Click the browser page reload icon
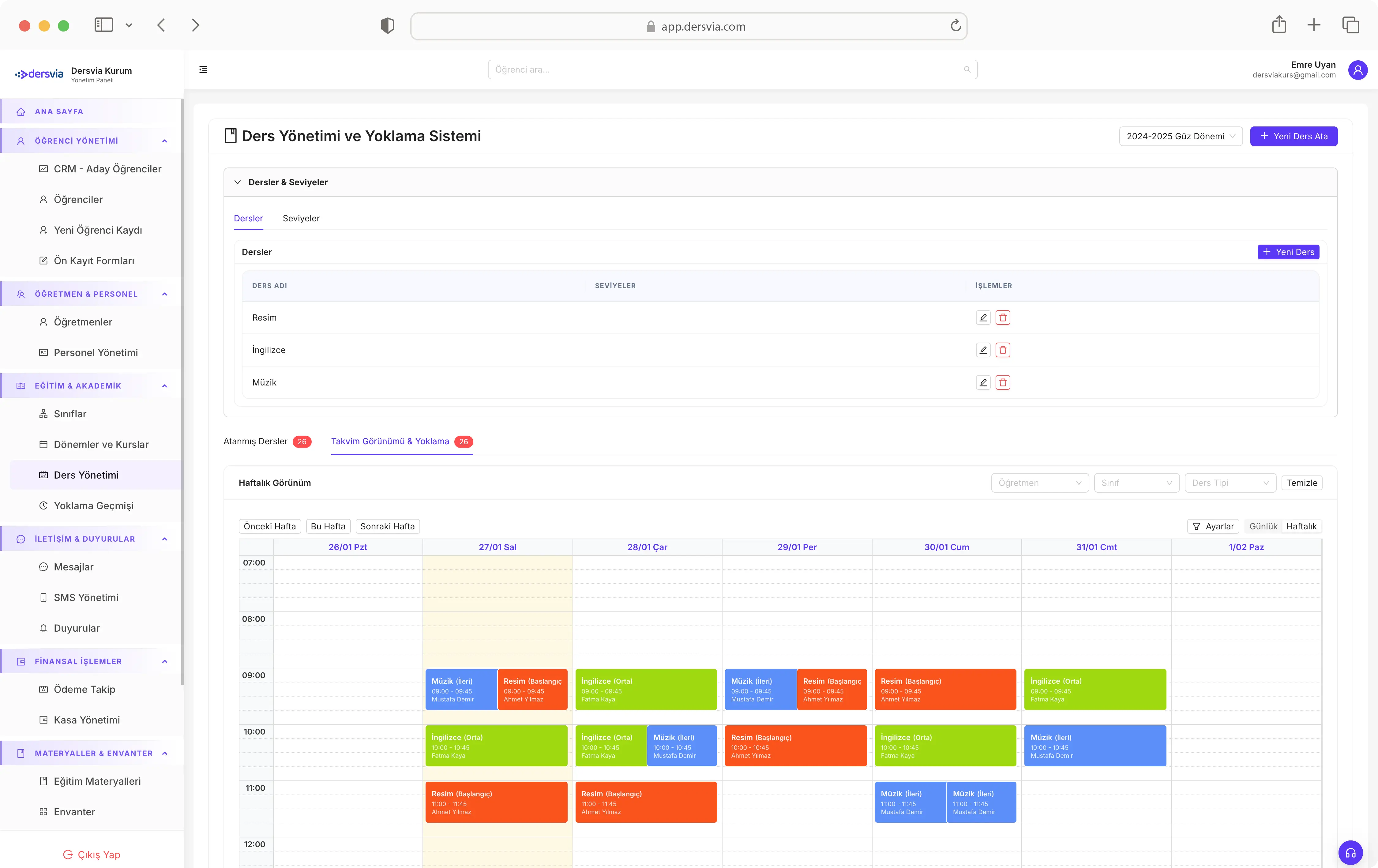This screenshot has height=868, width=1378. click(x=955, y=26)
